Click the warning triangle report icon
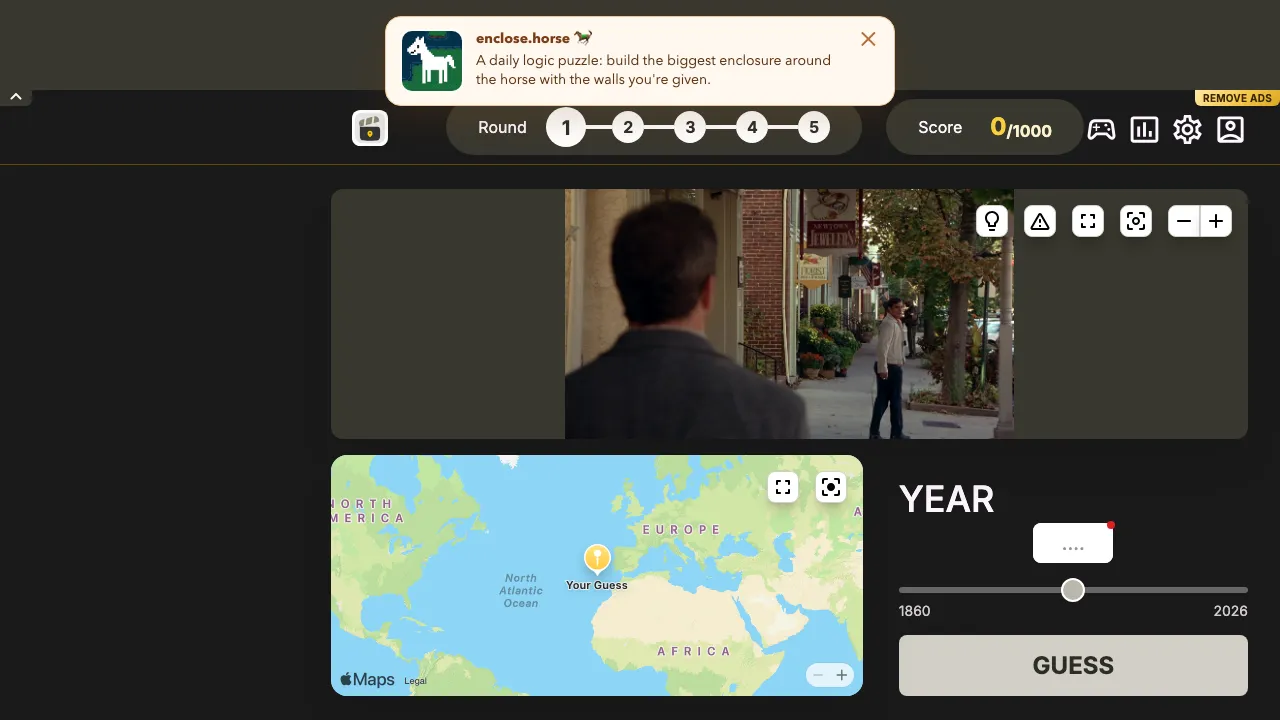The width and height of the screenshot is (1280, 720). pos(1040,221)
